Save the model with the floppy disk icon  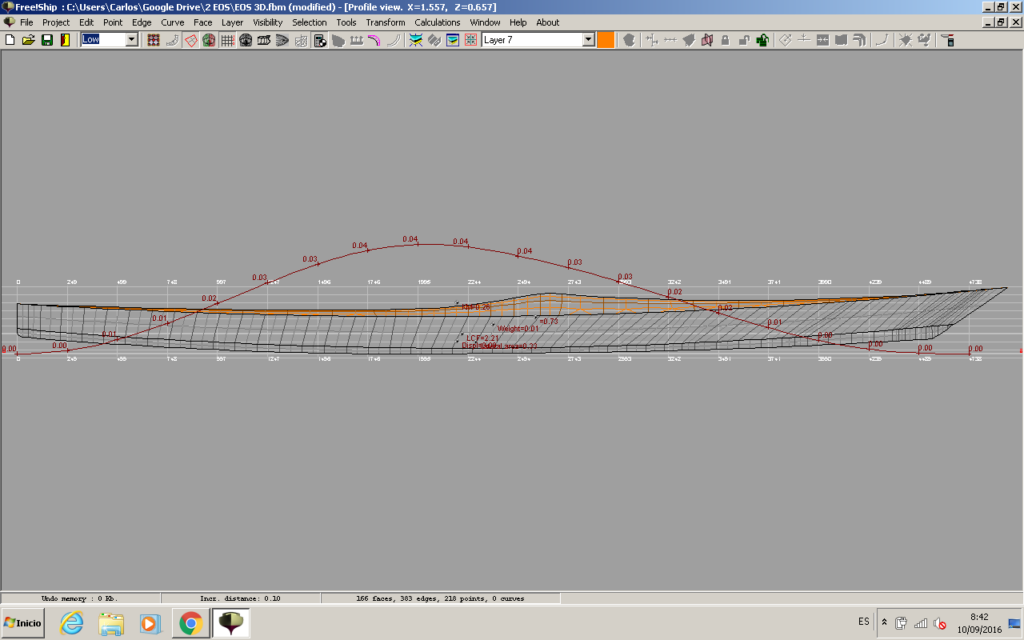46,40
